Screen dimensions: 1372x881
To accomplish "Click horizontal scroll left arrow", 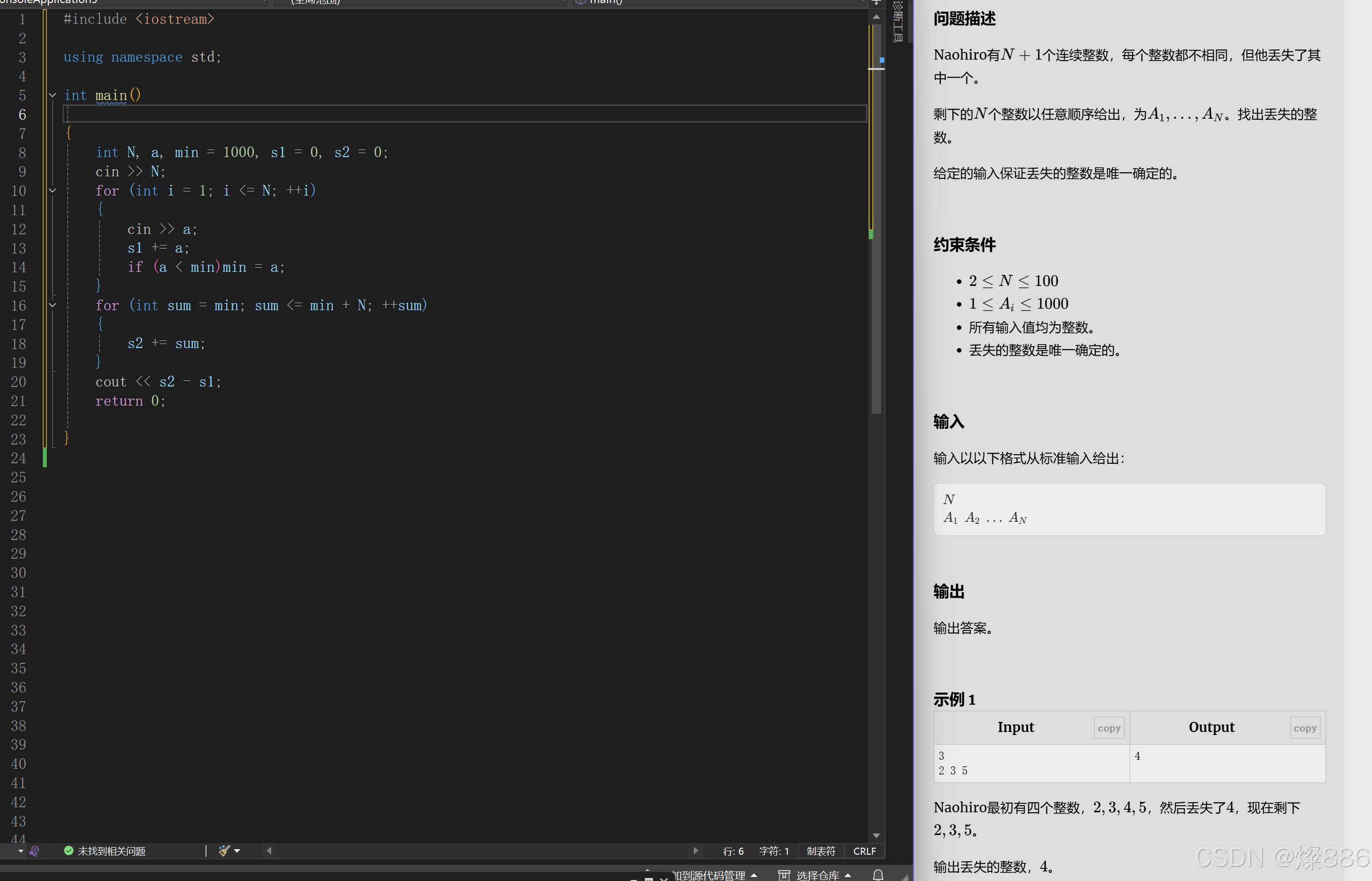I will click(269, 851).
